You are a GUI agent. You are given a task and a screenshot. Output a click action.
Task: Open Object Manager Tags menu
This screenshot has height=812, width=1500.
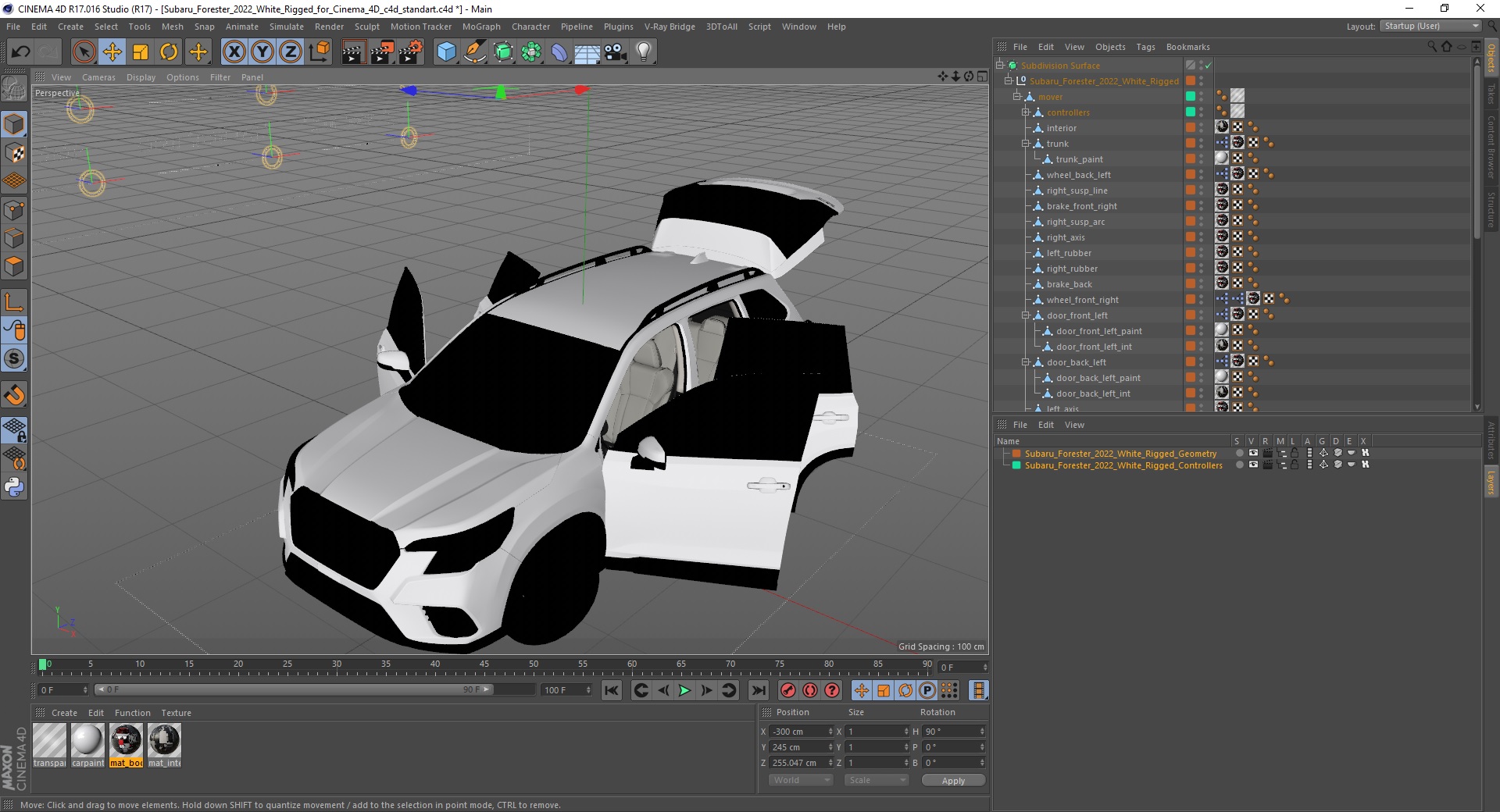point(1145,47)
